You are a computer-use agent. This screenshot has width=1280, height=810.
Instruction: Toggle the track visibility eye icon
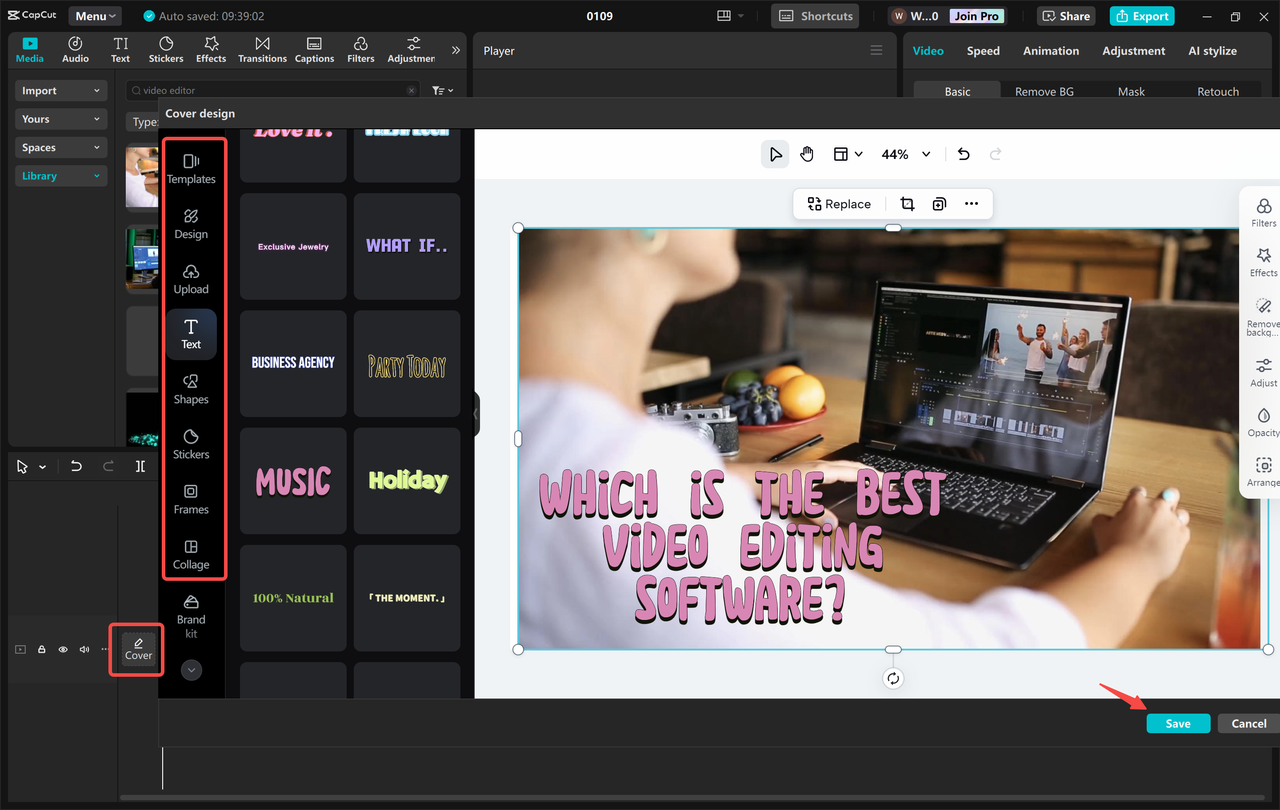point(62,649)
